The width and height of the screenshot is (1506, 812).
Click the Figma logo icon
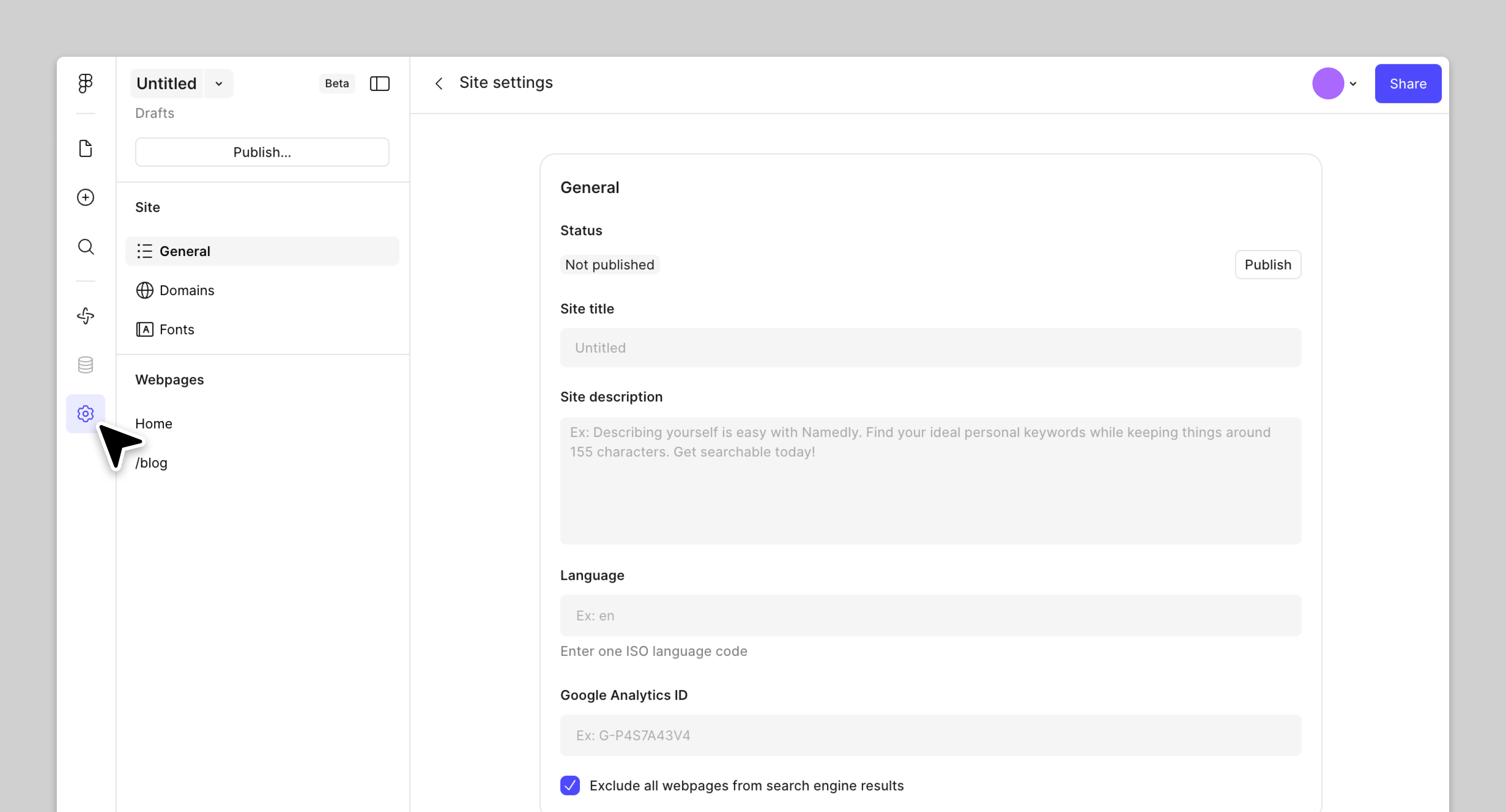tap(85, 83)
